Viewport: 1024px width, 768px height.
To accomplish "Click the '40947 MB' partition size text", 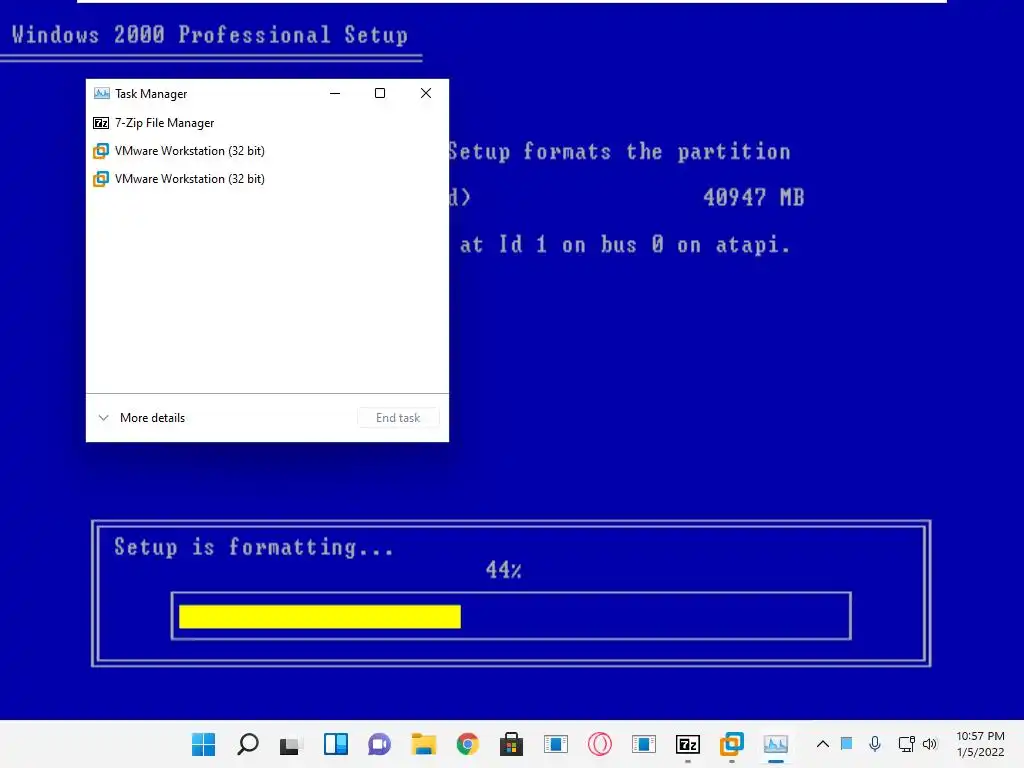I will tap(754, 197).
